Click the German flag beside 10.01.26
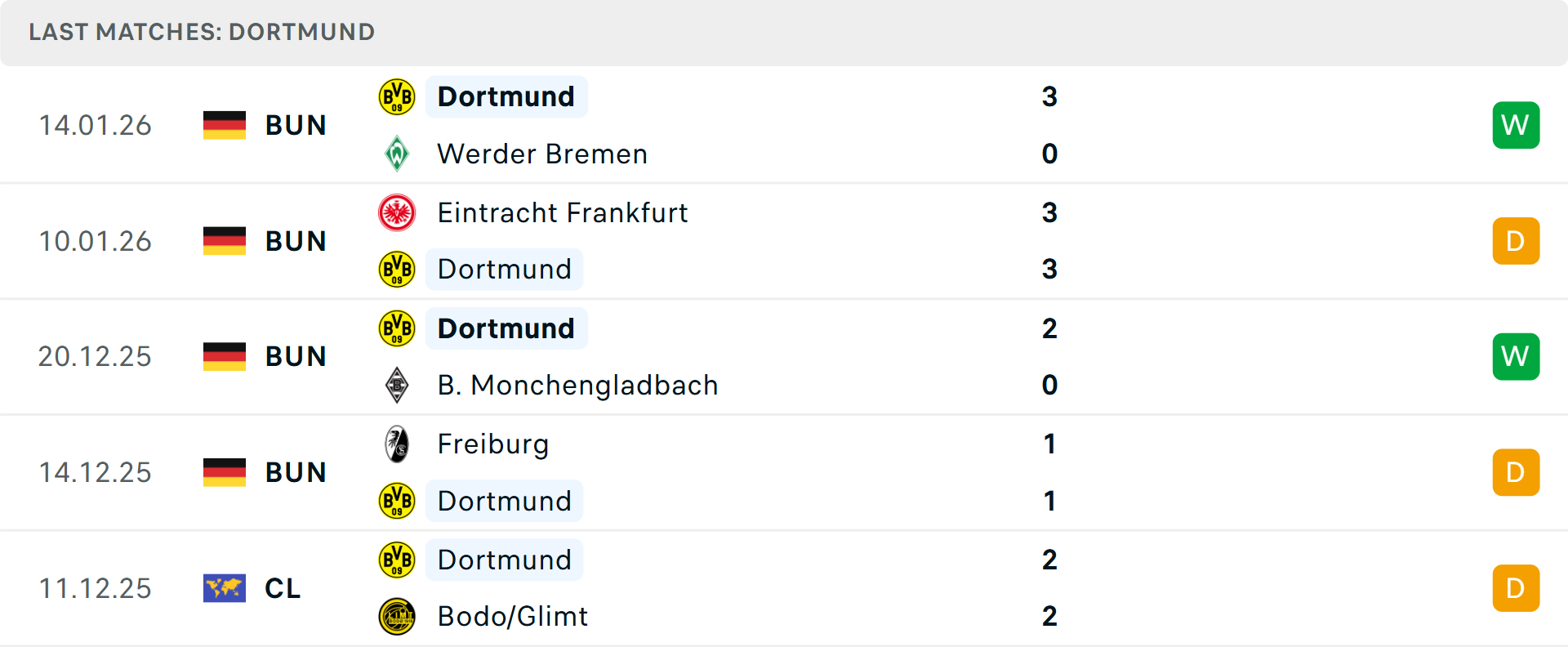 pos(225,241)
